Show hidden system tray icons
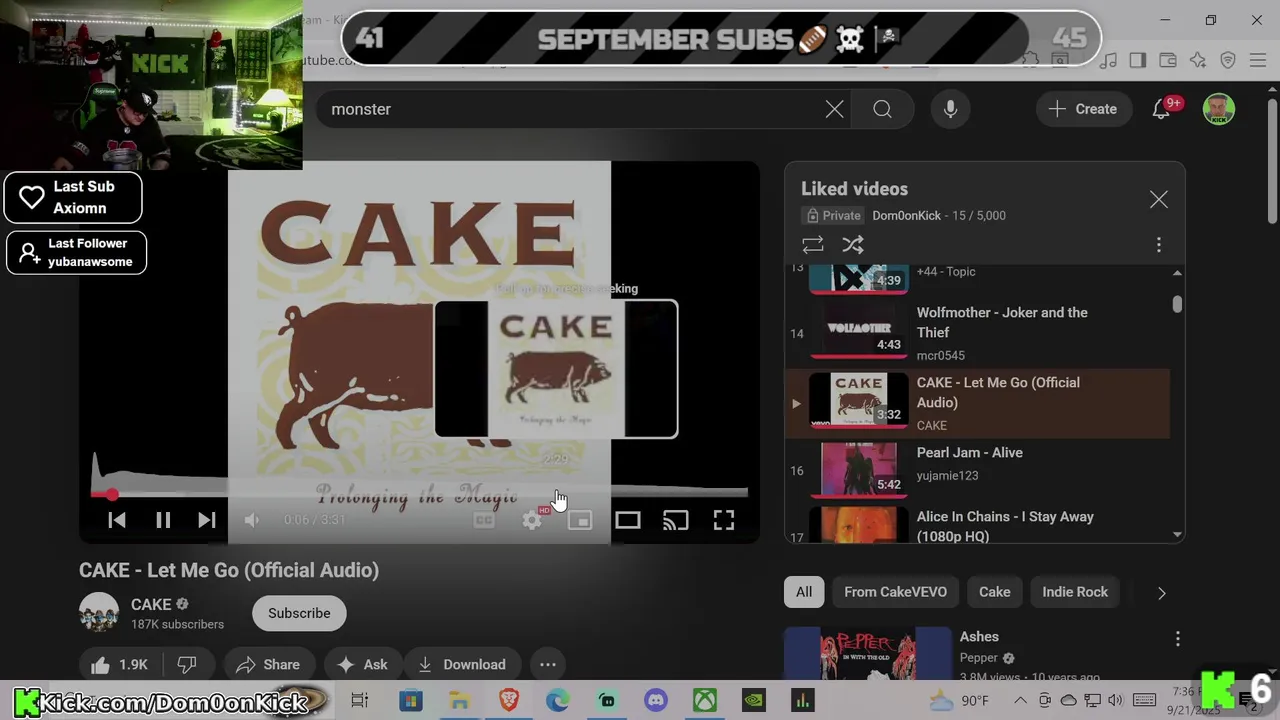The height and width of the screenshot is (720, 1280). pos(1020,700)
